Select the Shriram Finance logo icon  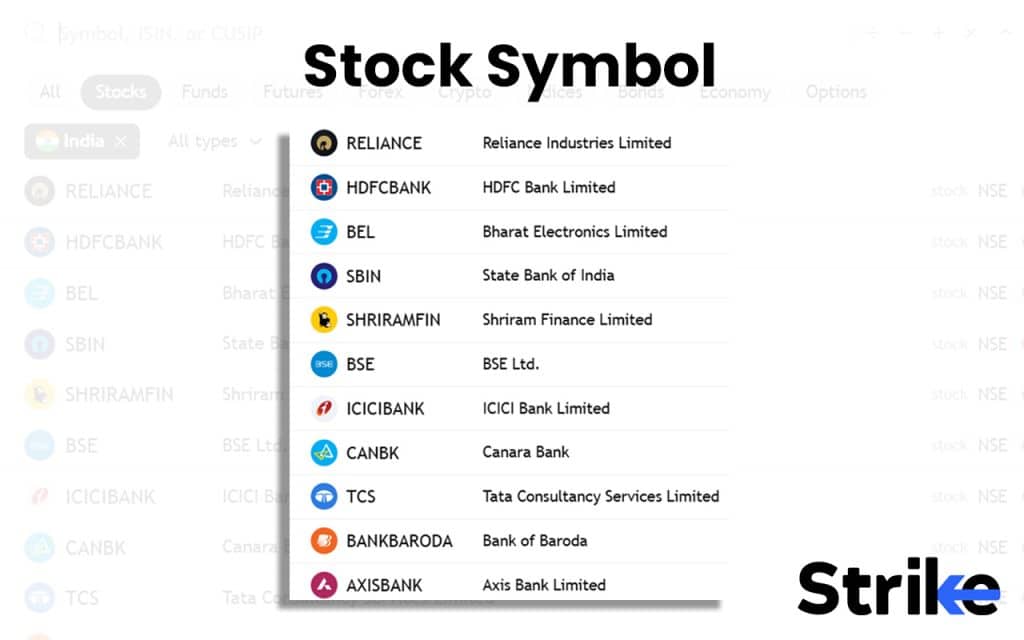coord(324,320)
